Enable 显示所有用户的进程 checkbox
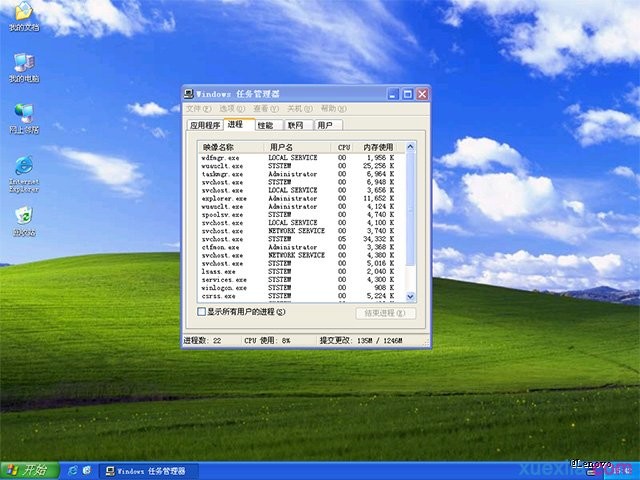 [201, 312]
